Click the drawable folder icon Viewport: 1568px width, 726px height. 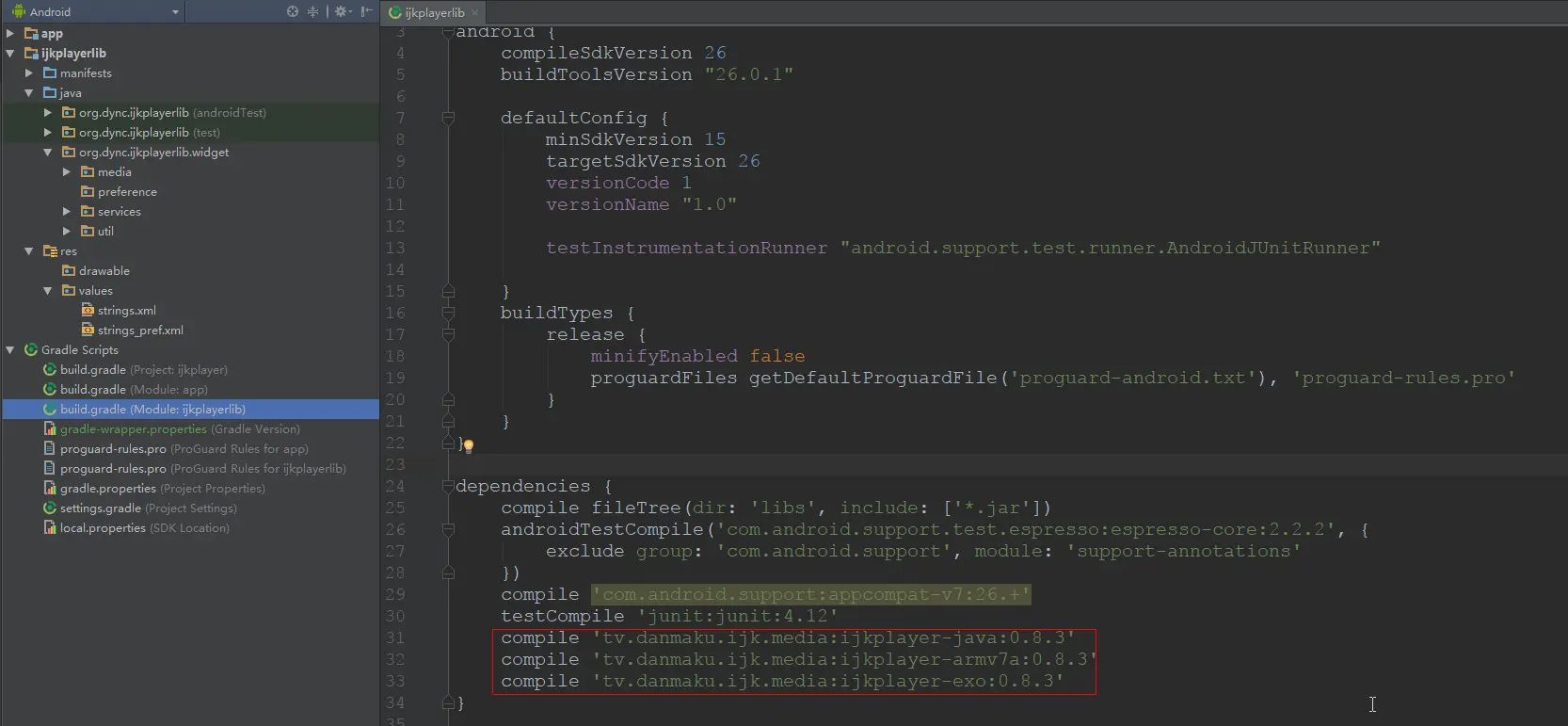pyautogui.click(x=69, y=270)
